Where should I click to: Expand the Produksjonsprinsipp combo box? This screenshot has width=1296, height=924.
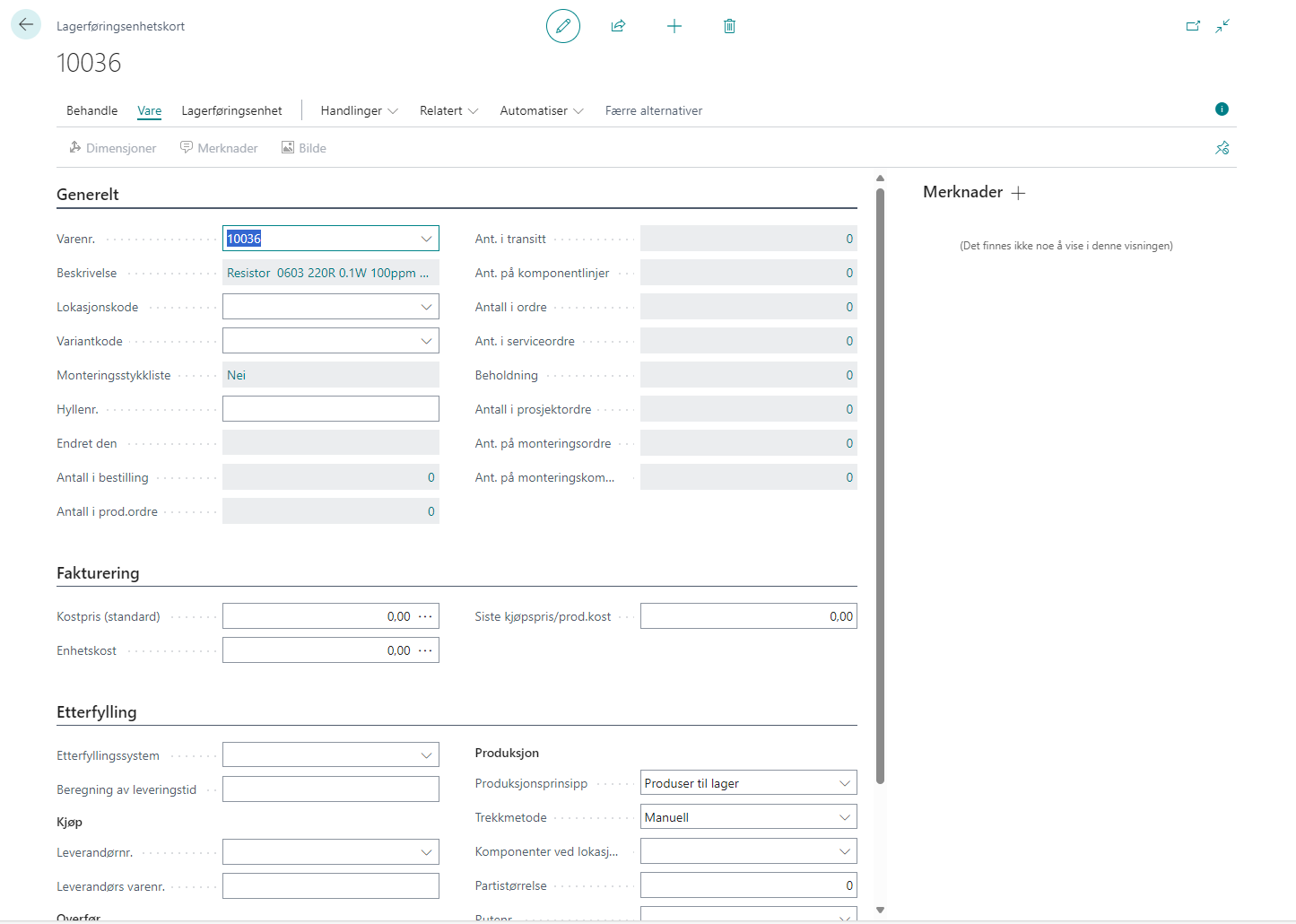(844, 783)
